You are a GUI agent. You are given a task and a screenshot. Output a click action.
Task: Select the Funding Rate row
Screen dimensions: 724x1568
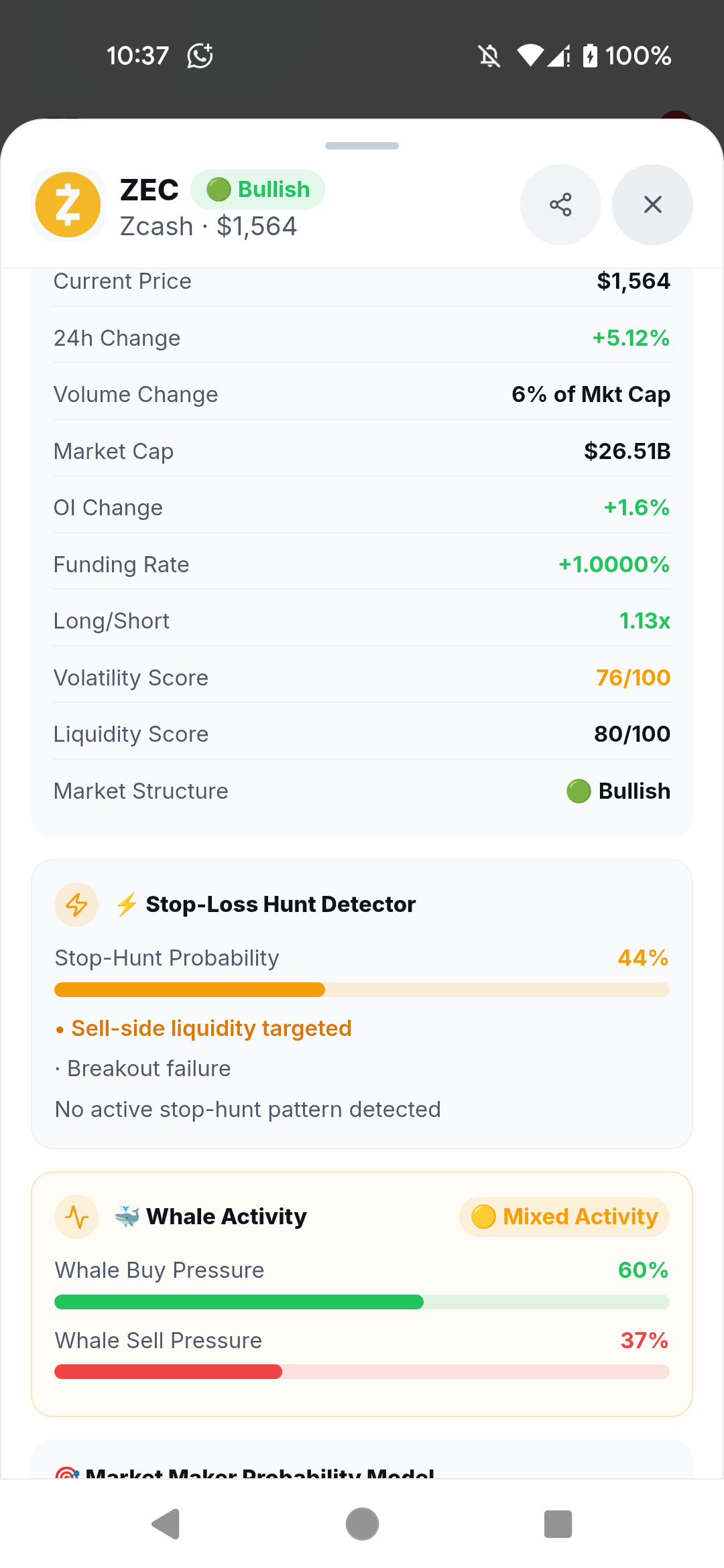tap(362, 564)
